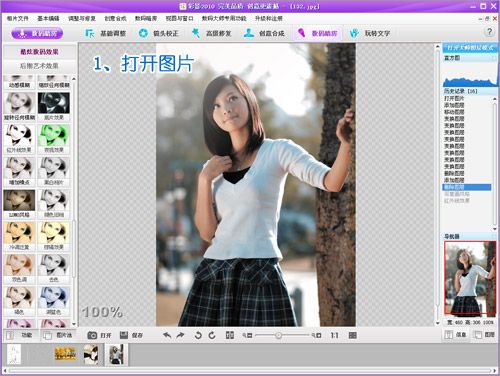Toggle the 图层 layers panel button
Screen dimensions: 500x376
484,335
